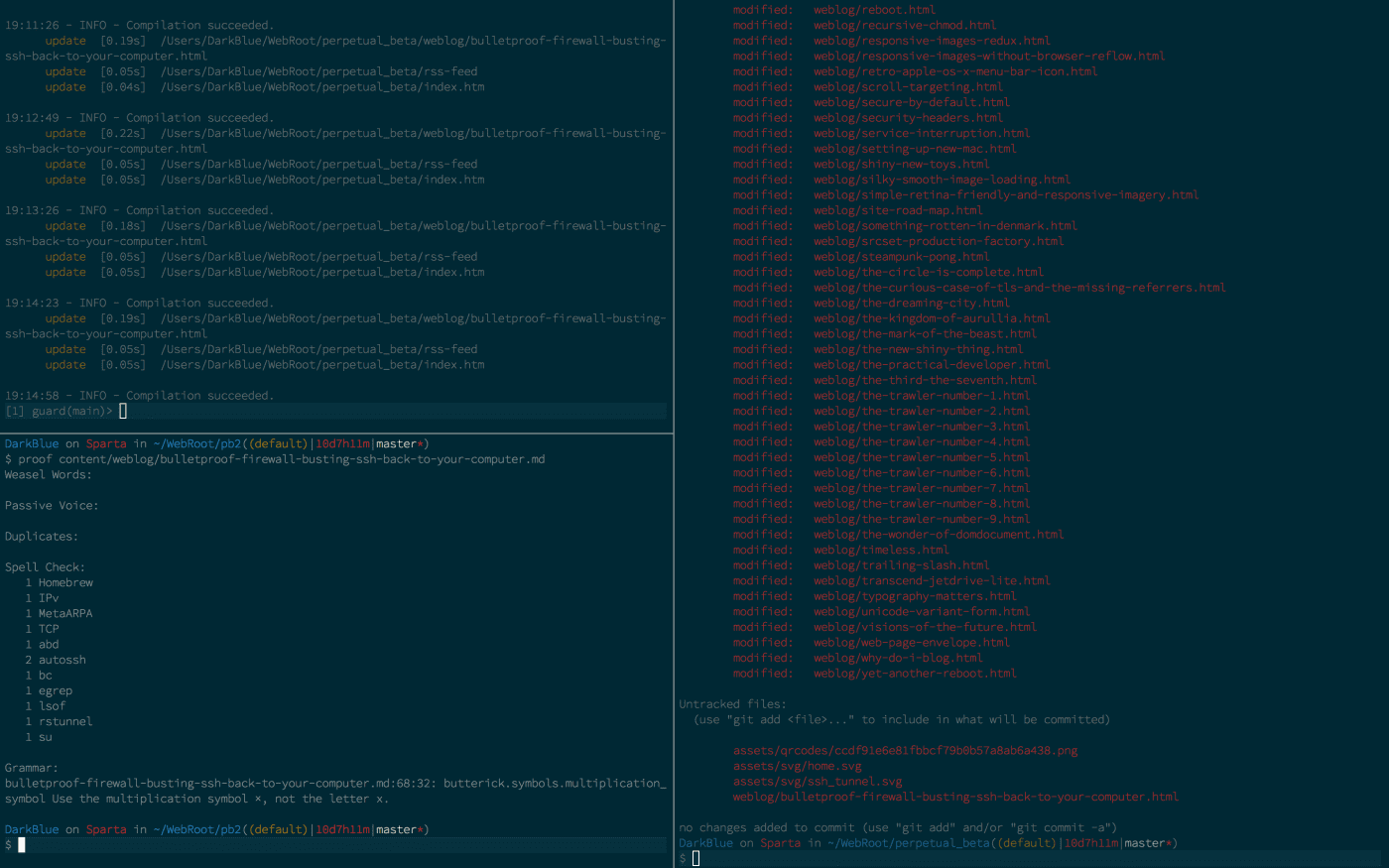The height and width of the screenshot is (868, 1389).
Task: Select 'weblog/the-dreaming-city.html' line
Action: tap(912, 303)
